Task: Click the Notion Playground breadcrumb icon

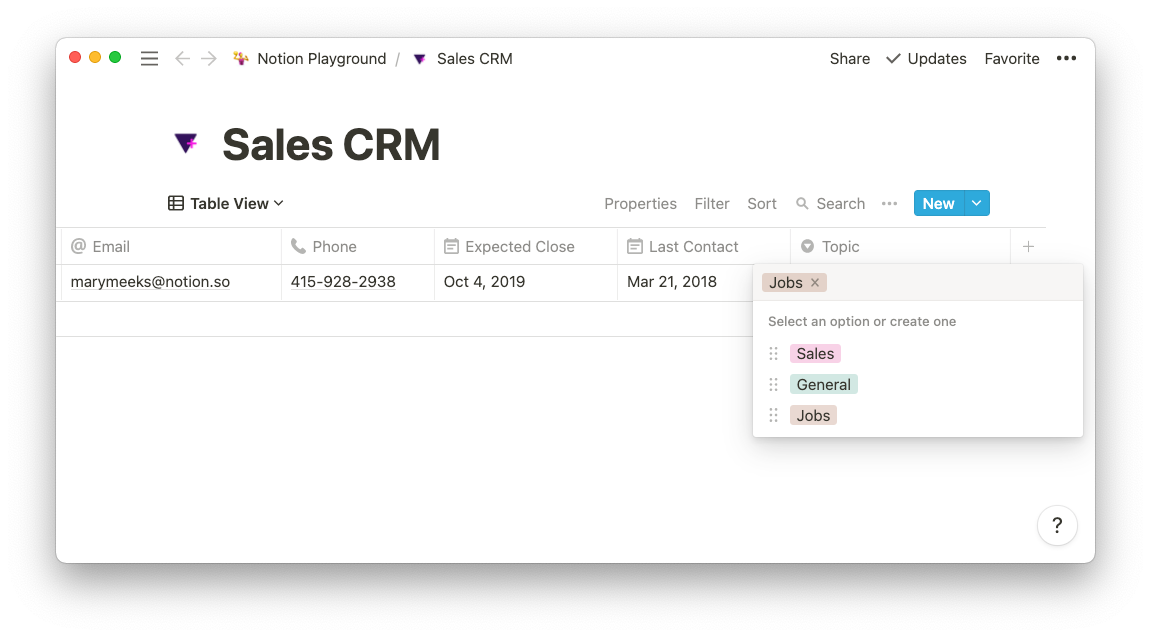Action: pos(241,58)
